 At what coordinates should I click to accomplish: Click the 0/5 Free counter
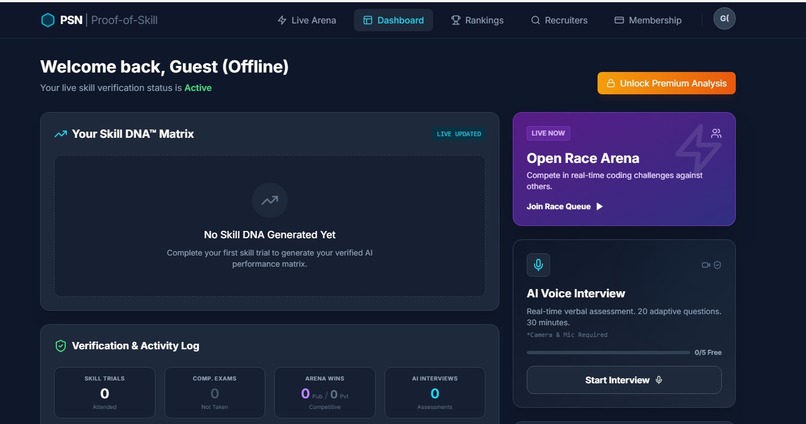click(x=708, y=353)
